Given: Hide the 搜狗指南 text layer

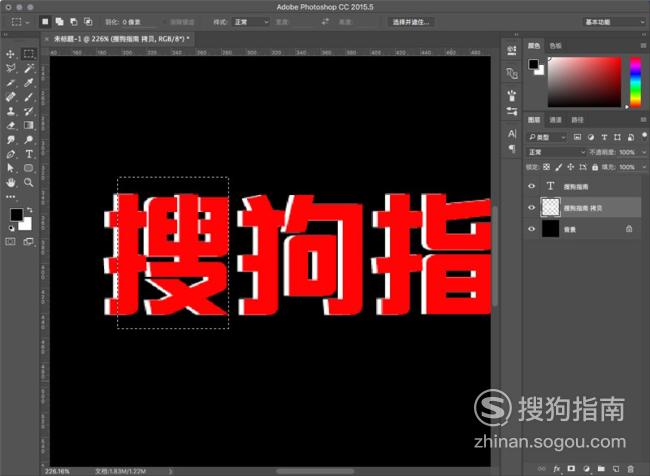Looking at the screenshot, I should point(531,186).
